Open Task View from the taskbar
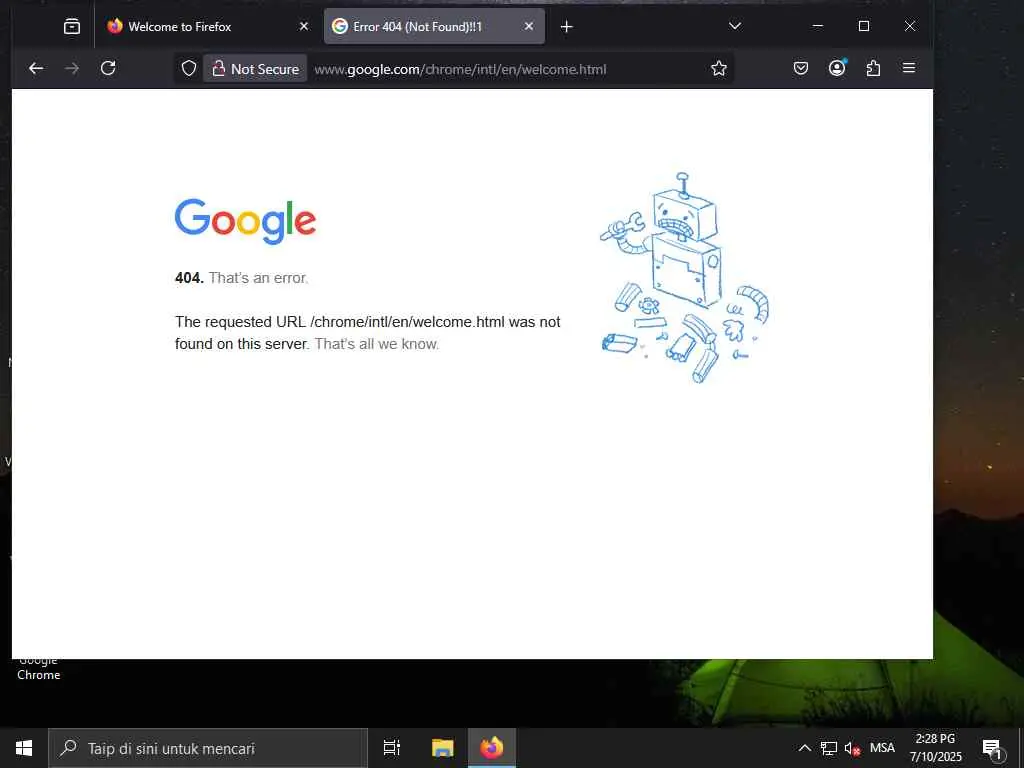 click(x=392, y=748)
